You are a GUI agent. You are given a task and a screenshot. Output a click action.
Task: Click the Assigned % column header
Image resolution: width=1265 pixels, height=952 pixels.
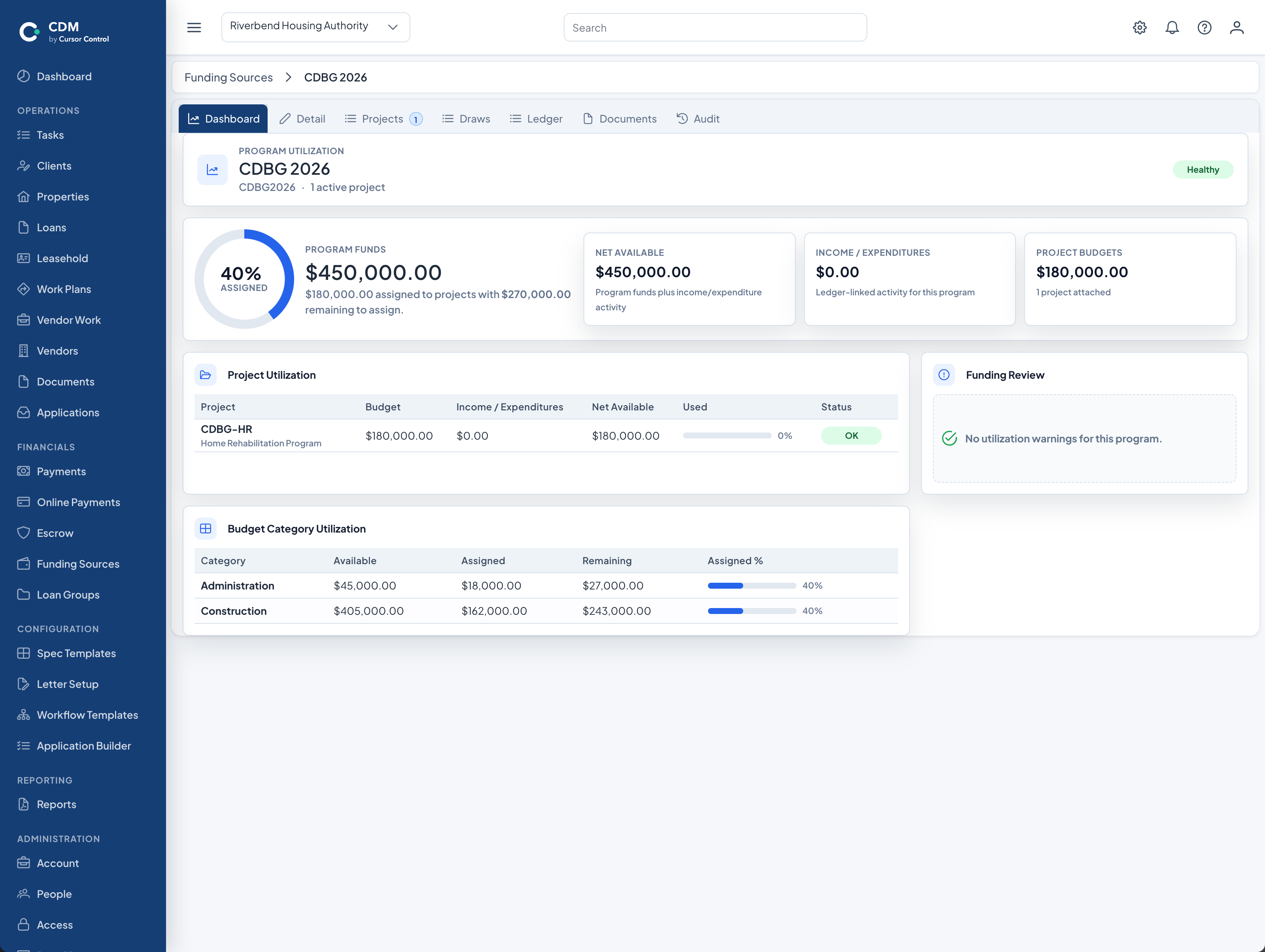pyautogui.click(x=735, y=561)
